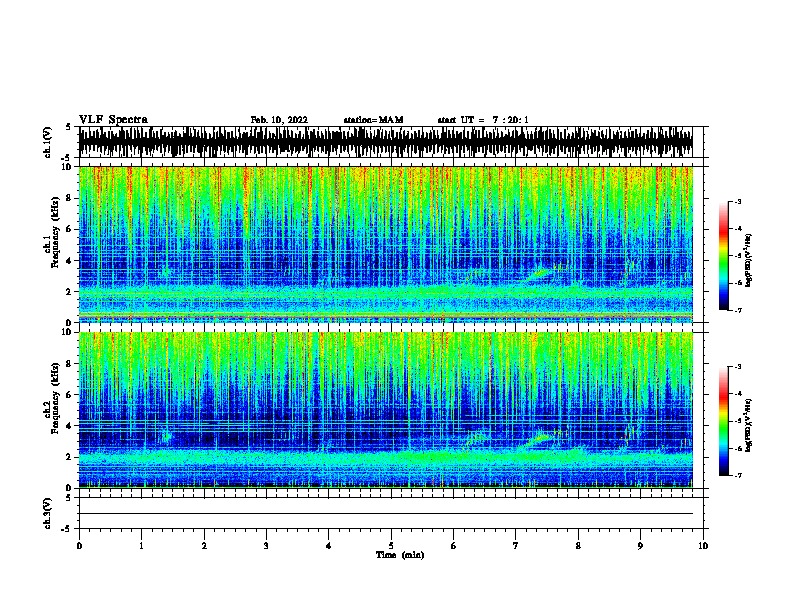Click the ch.1 "Frequency (kHz)" axis label

(55, 232)
